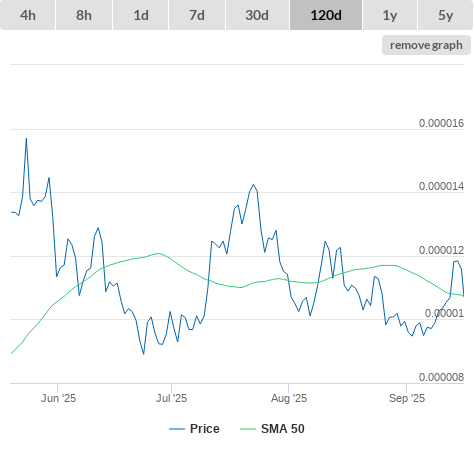
Task: Switch chart to 1y range
Action: point(390,15)
